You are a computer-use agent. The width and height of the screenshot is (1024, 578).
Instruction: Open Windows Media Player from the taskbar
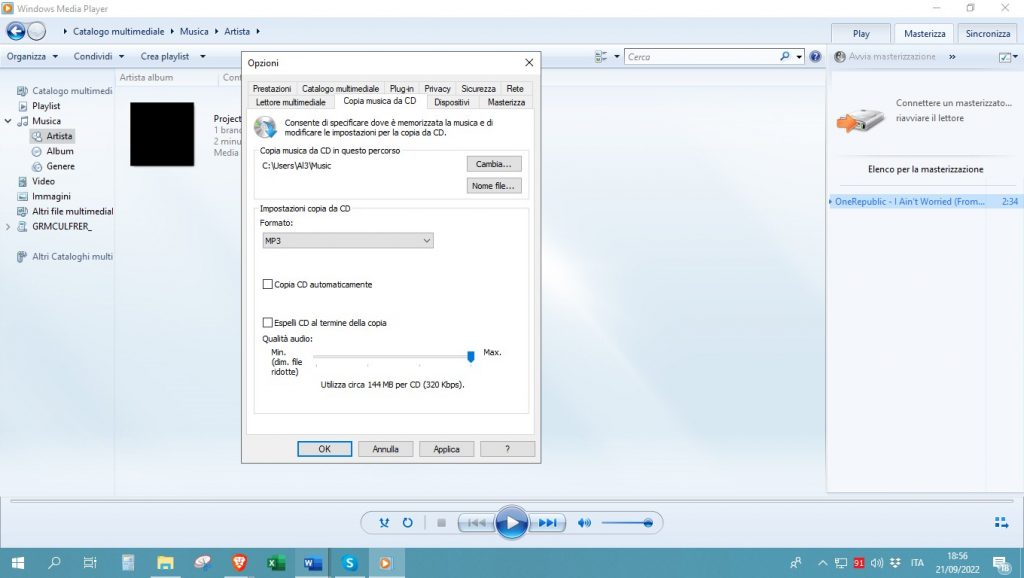click(386, 563)
